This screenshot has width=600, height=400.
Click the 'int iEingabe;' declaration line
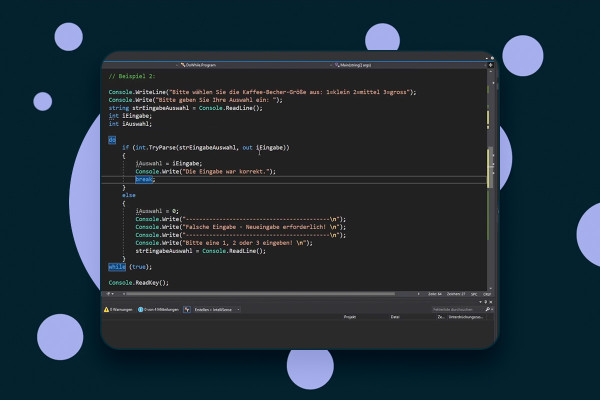(x=130, y=116)
